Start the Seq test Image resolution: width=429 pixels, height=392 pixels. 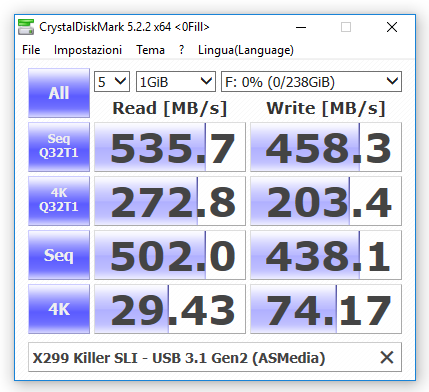pos(59,255)
